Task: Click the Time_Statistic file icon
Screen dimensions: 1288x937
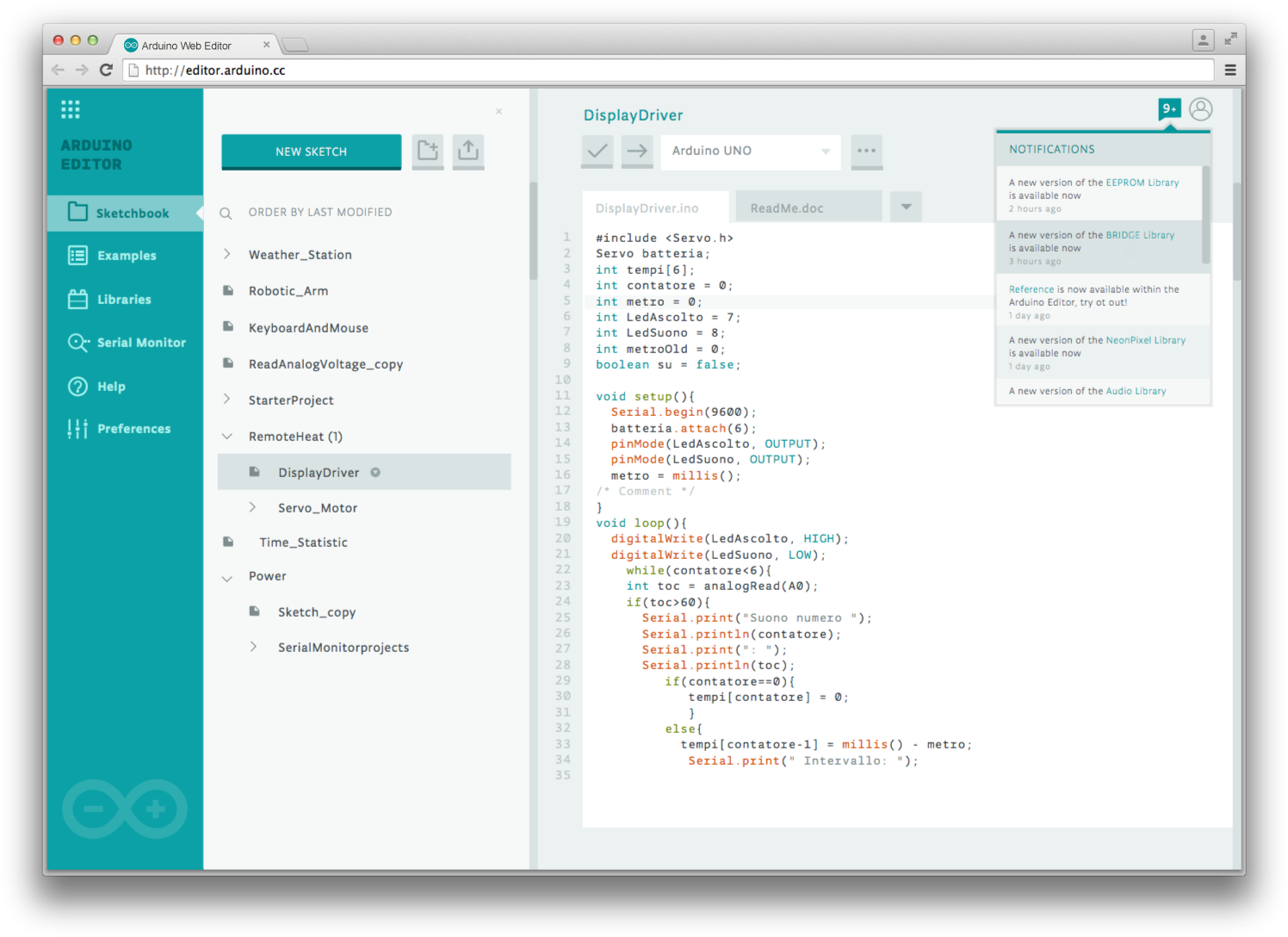Action: 228,542
